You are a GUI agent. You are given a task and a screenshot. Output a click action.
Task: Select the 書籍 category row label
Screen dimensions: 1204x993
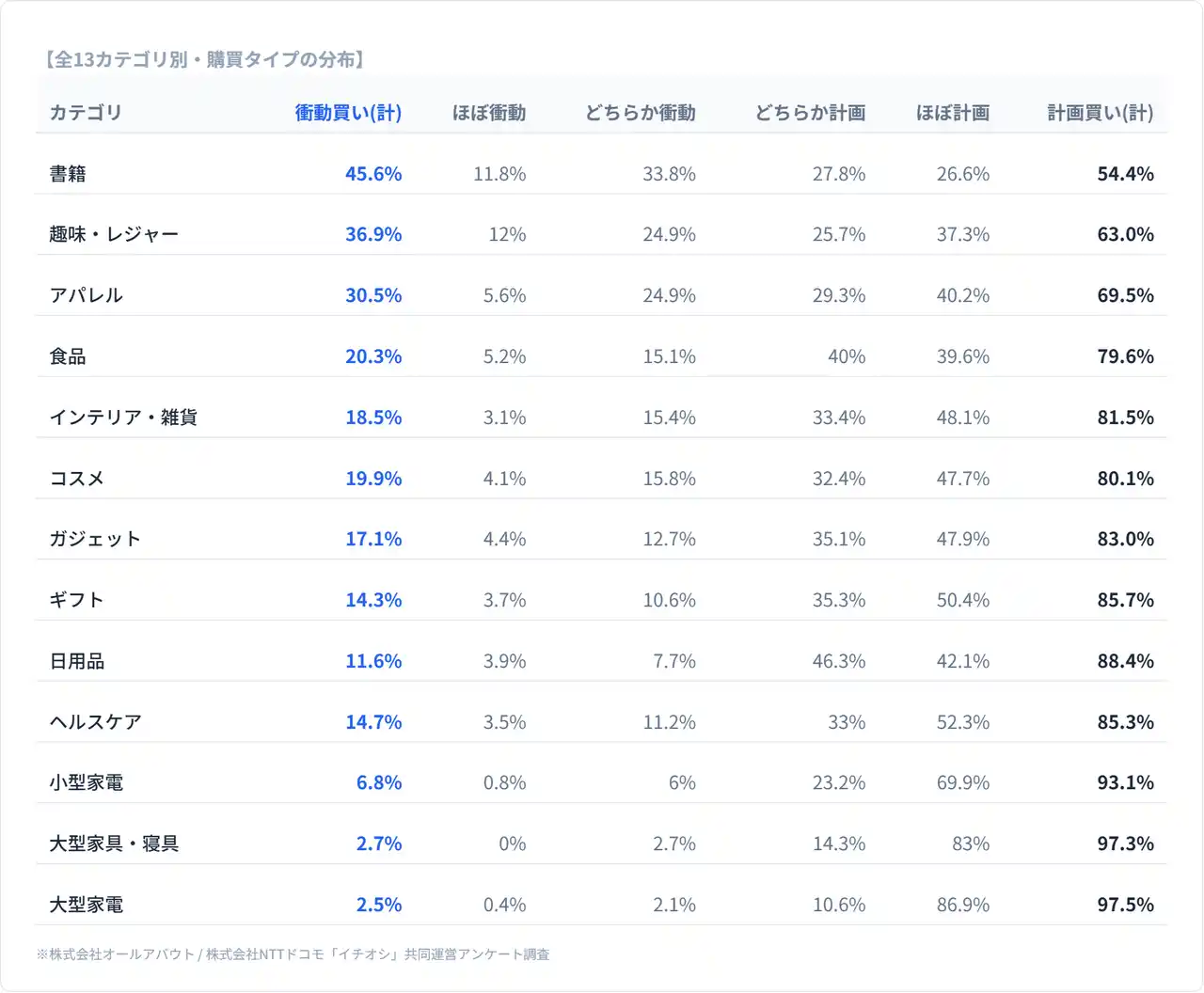68,174
